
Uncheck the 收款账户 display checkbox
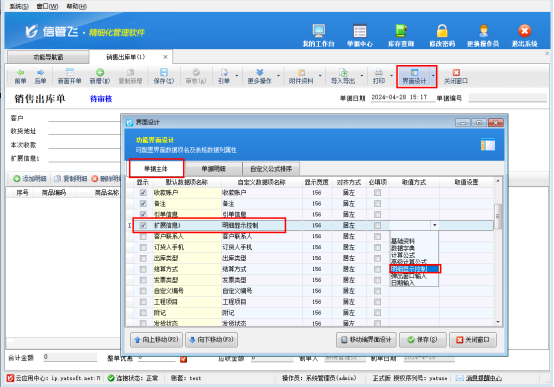pyautogui.click(x=143, y=193)
